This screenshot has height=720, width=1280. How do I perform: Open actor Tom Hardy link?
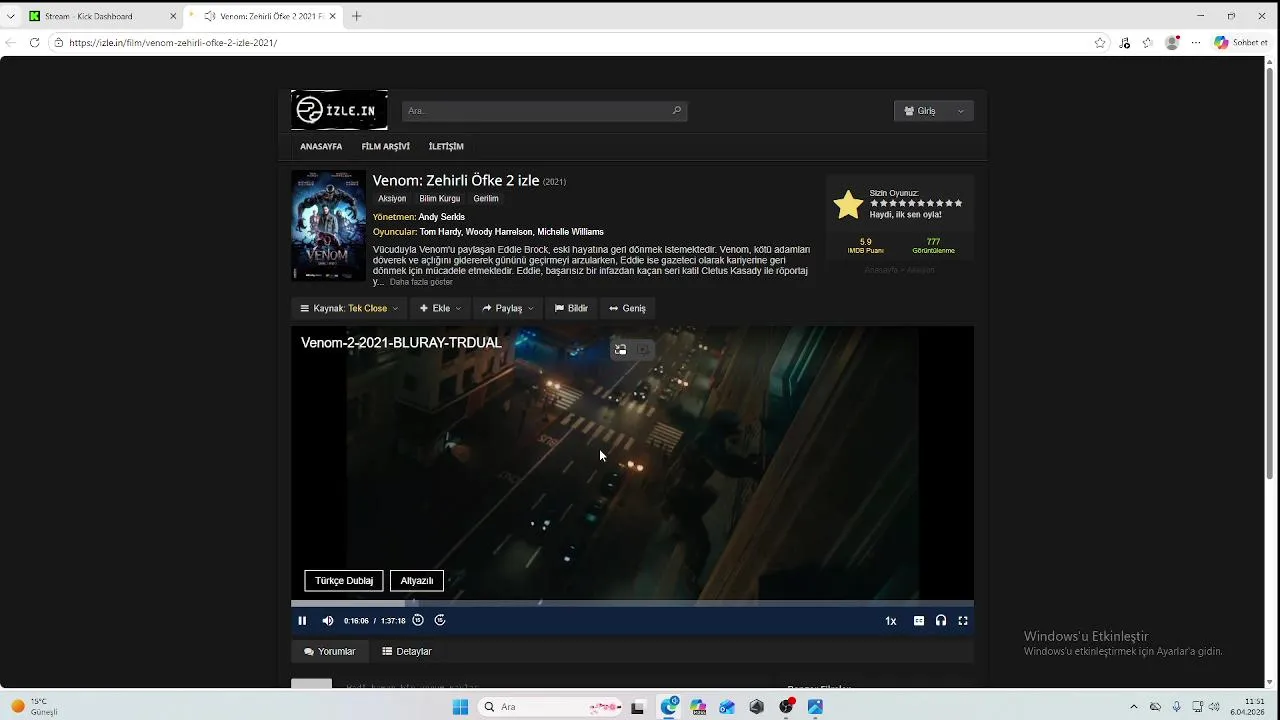440,232
